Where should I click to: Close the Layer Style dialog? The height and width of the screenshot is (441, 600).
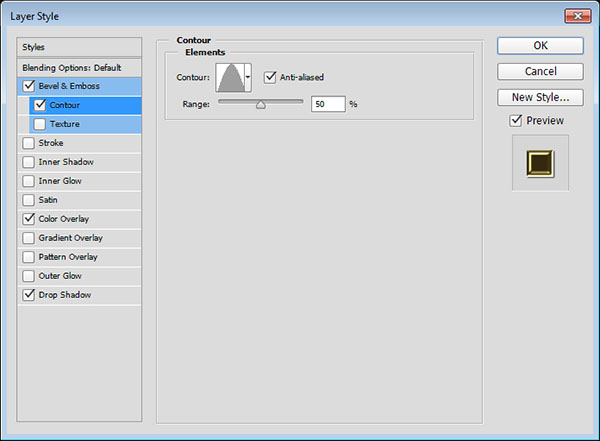point(575,14)
